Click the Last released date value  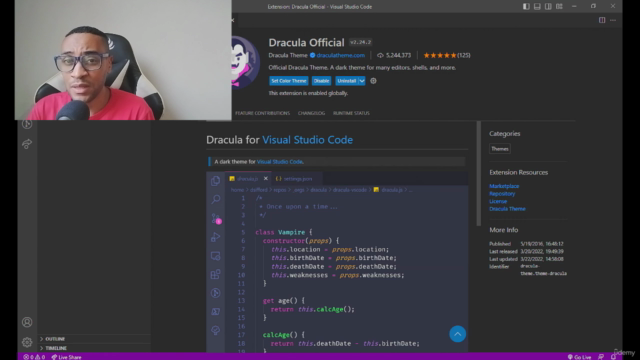[542, 251]
